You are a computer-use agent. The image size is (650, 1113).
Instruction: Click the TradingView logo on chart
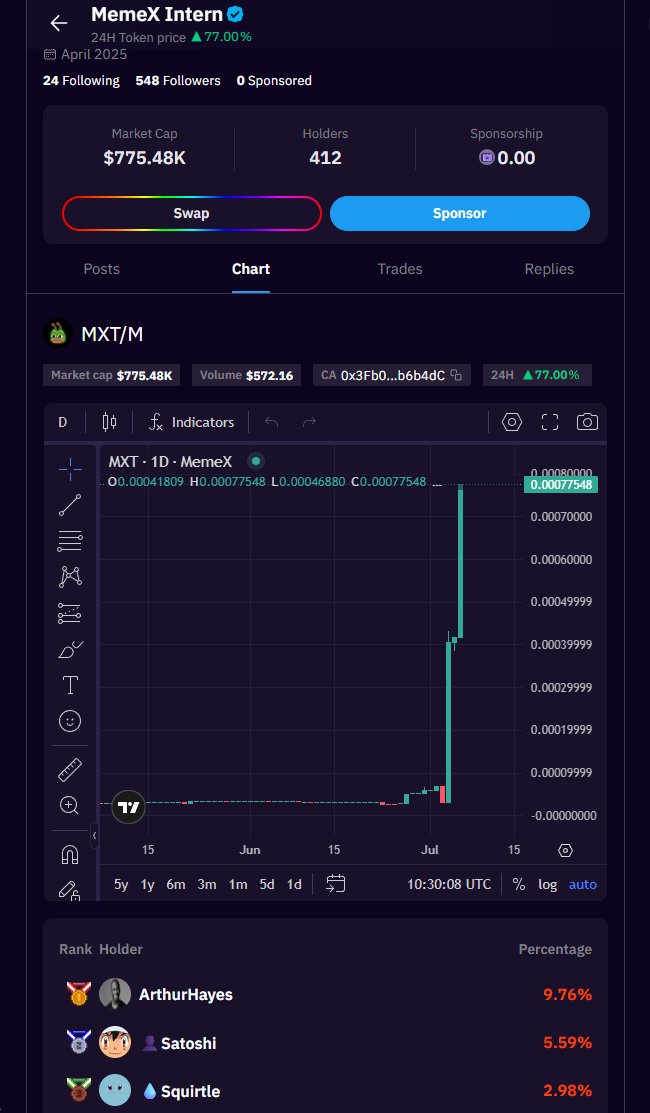coord(128,807)
